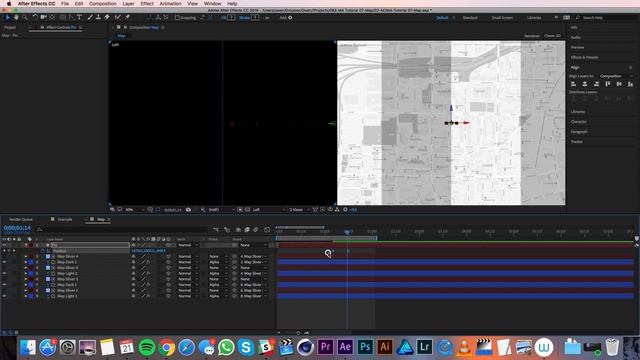The height and width of the screenshot is (360, 640).
Task: Open the viewer magnification 50% dropdown
Action: click(135, 210)
